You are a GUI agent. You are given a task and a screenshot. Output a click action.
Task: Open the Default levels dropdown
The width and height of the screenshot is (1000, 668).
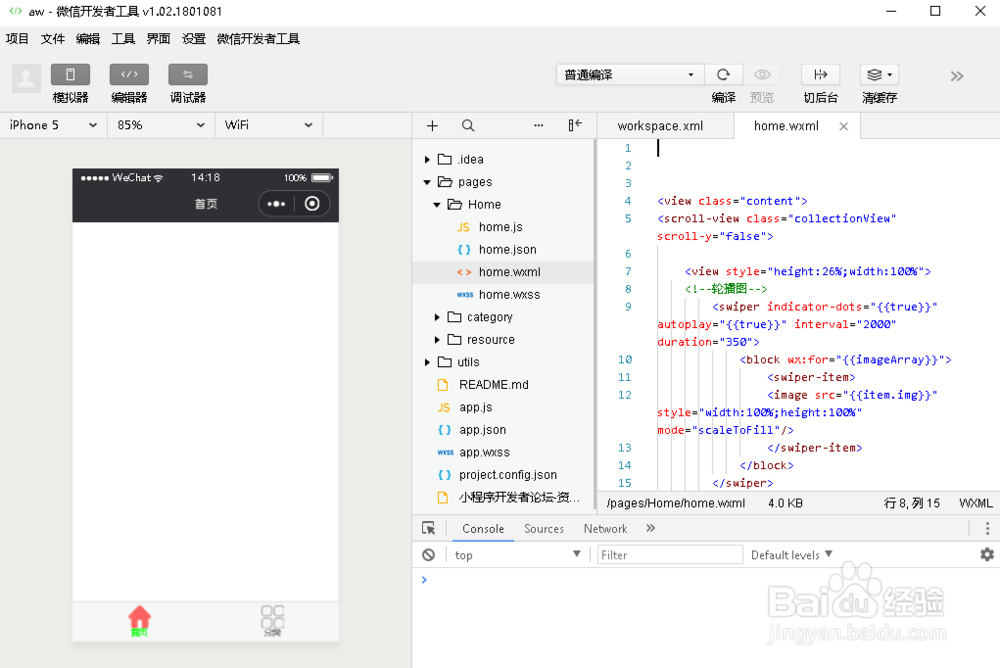point(791,555)
